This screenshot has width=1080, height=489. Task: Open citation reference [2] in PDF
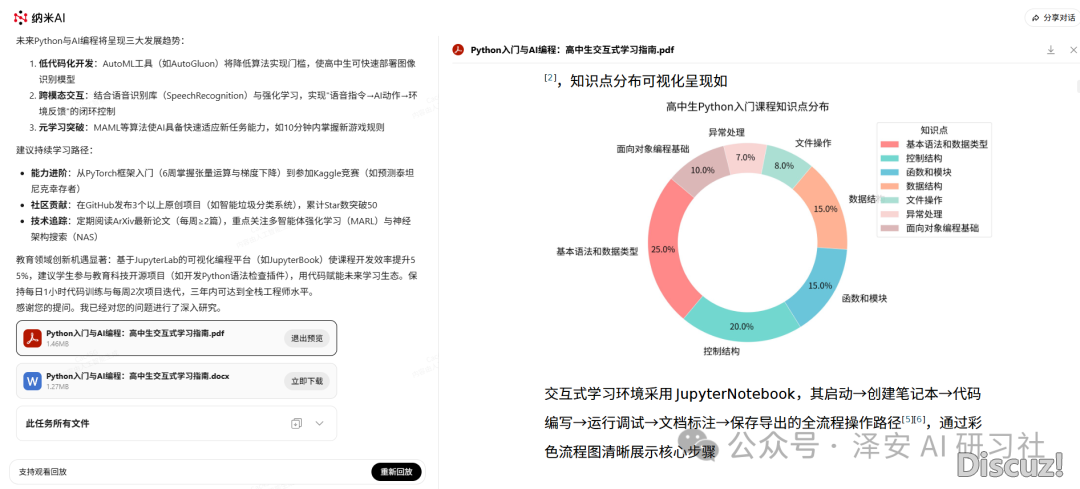(x=550, y=78)
